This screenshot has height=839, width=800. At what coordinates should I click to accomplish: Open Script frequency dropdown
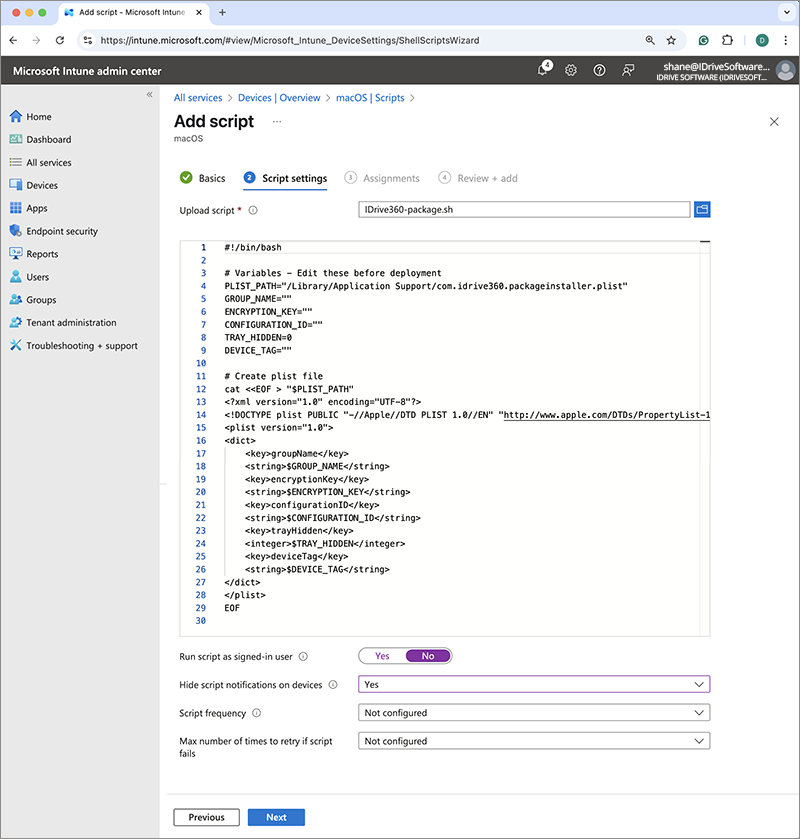point(534,713)
